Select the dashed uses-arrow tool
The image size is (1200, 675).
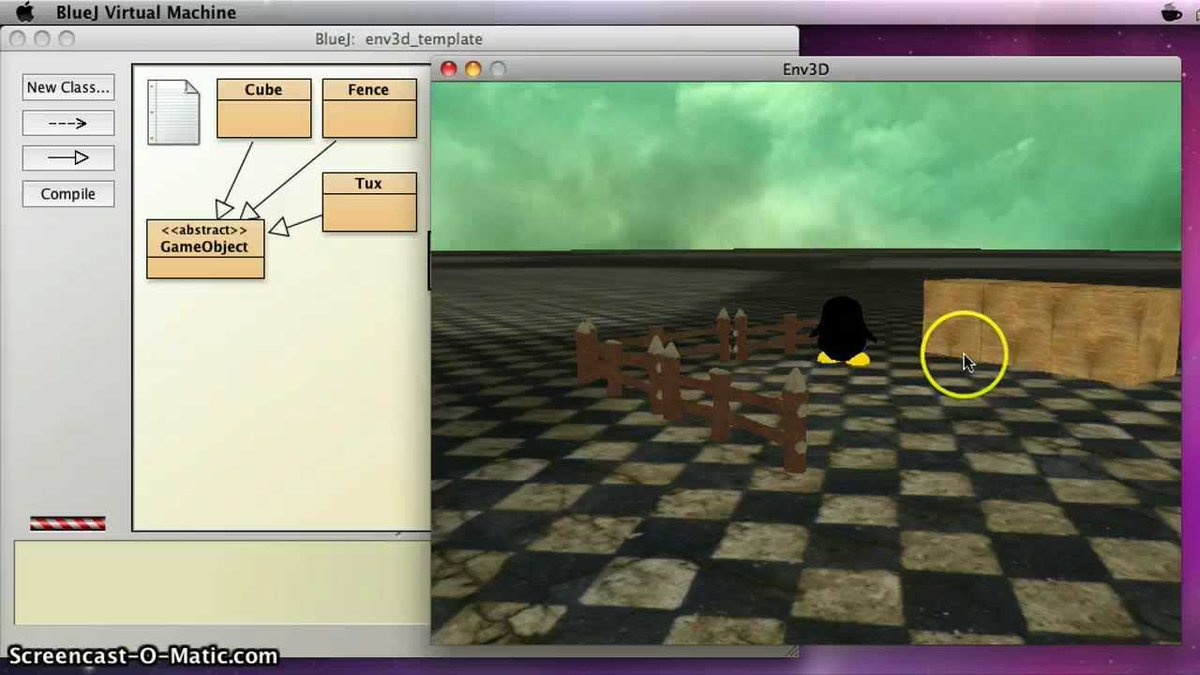[x=68, y=123]
